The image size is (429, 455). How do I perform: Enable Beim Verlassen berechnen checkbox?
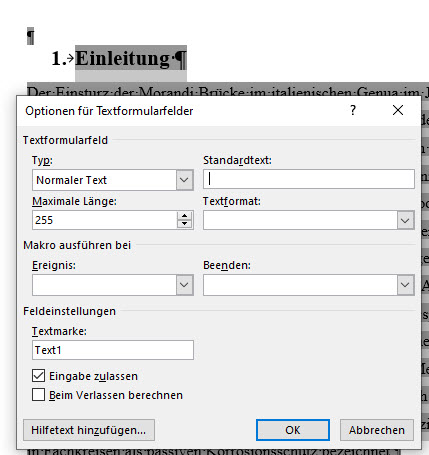[38, 395]
